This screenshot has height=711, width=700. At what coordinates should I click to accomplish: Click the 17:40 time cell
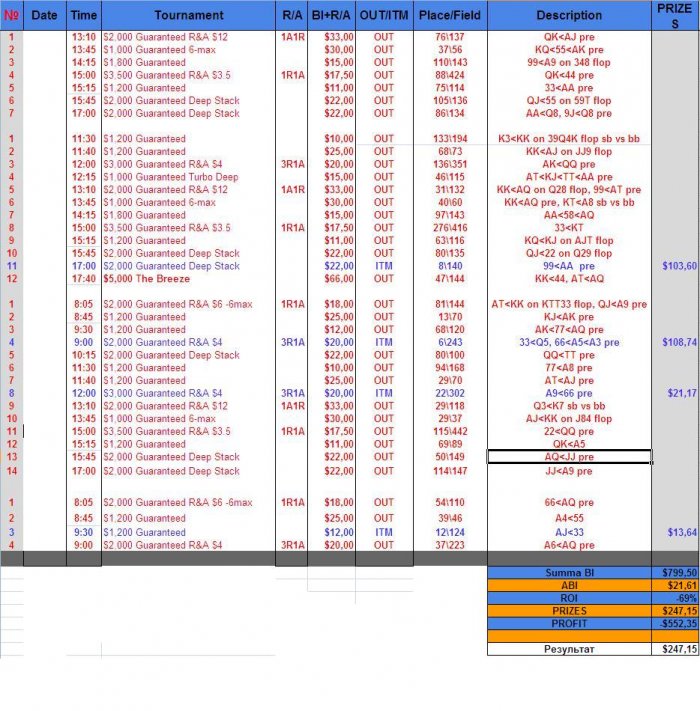coord(84,279)
